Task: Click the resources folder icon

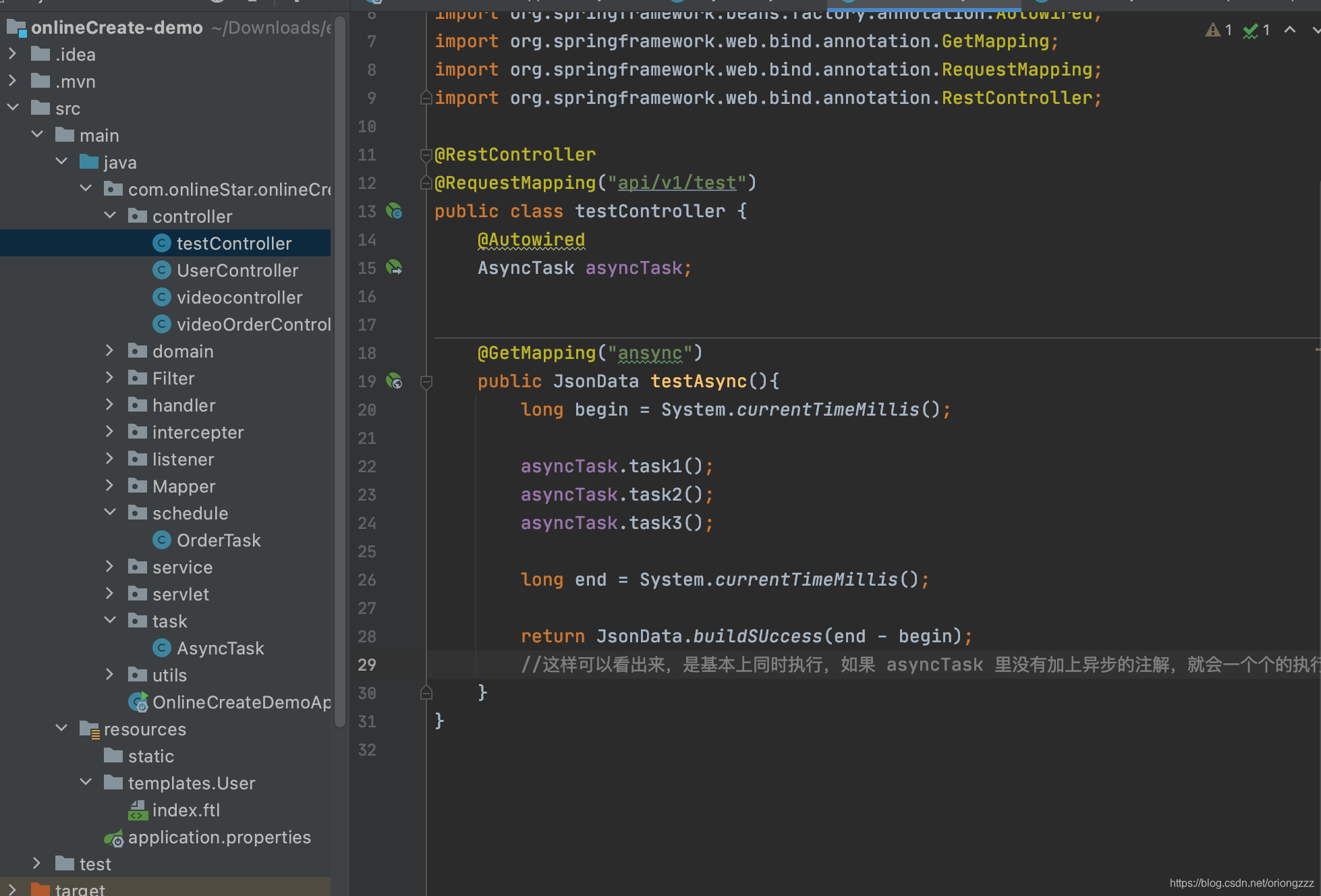Action: click(90, 729)
